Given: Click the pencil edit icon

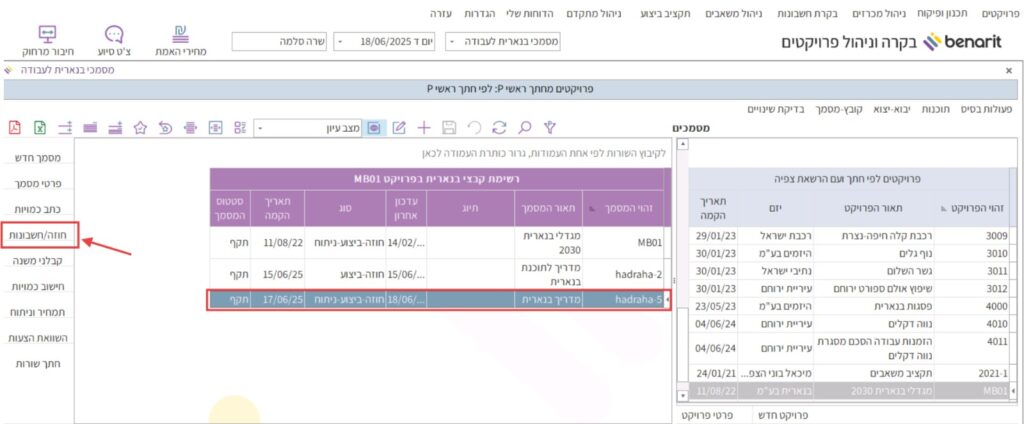Looking at the screenshot, I should click(x=400, y=128).
